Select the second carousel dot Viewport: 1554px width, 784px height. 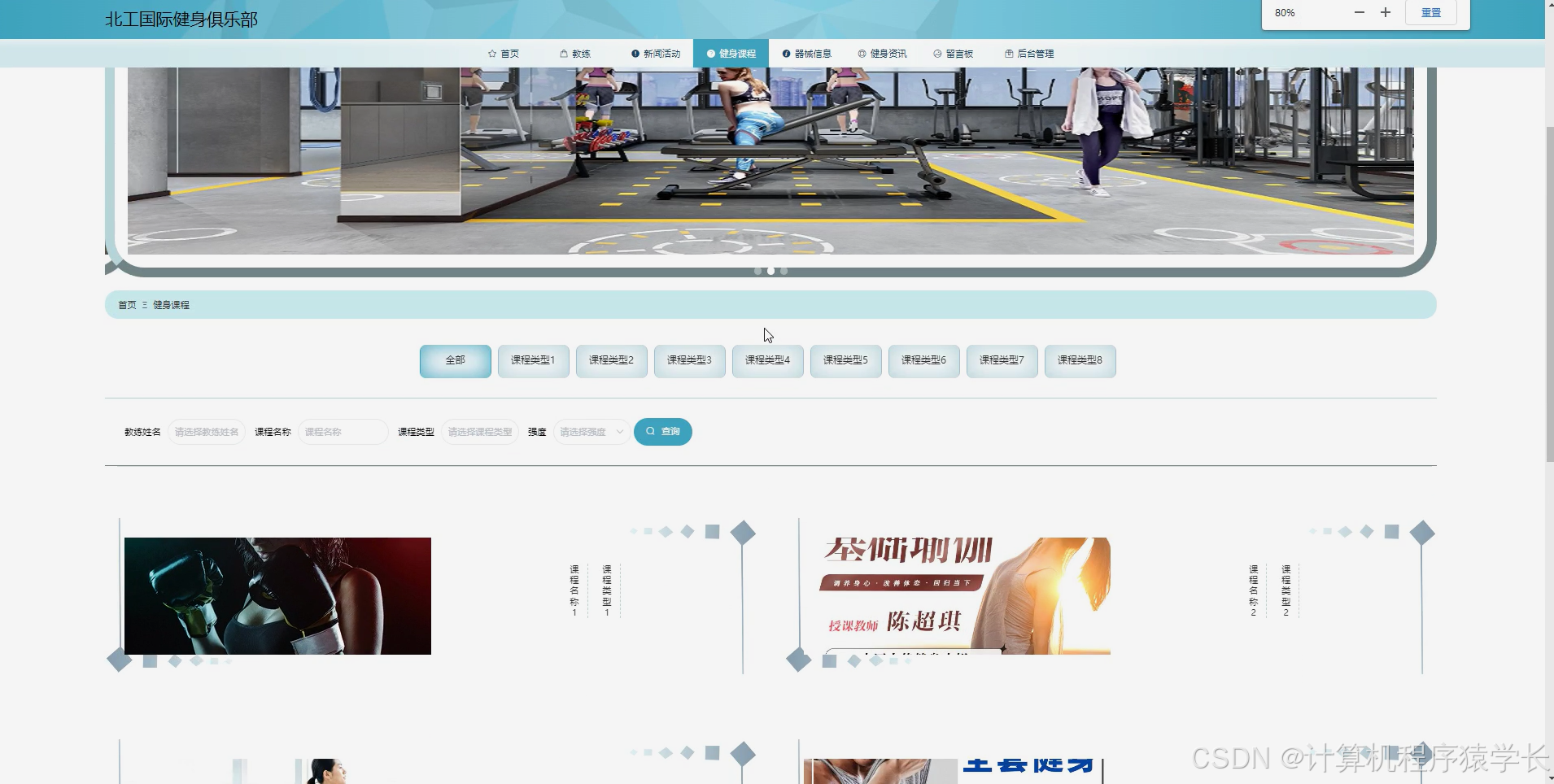point(770,271)
